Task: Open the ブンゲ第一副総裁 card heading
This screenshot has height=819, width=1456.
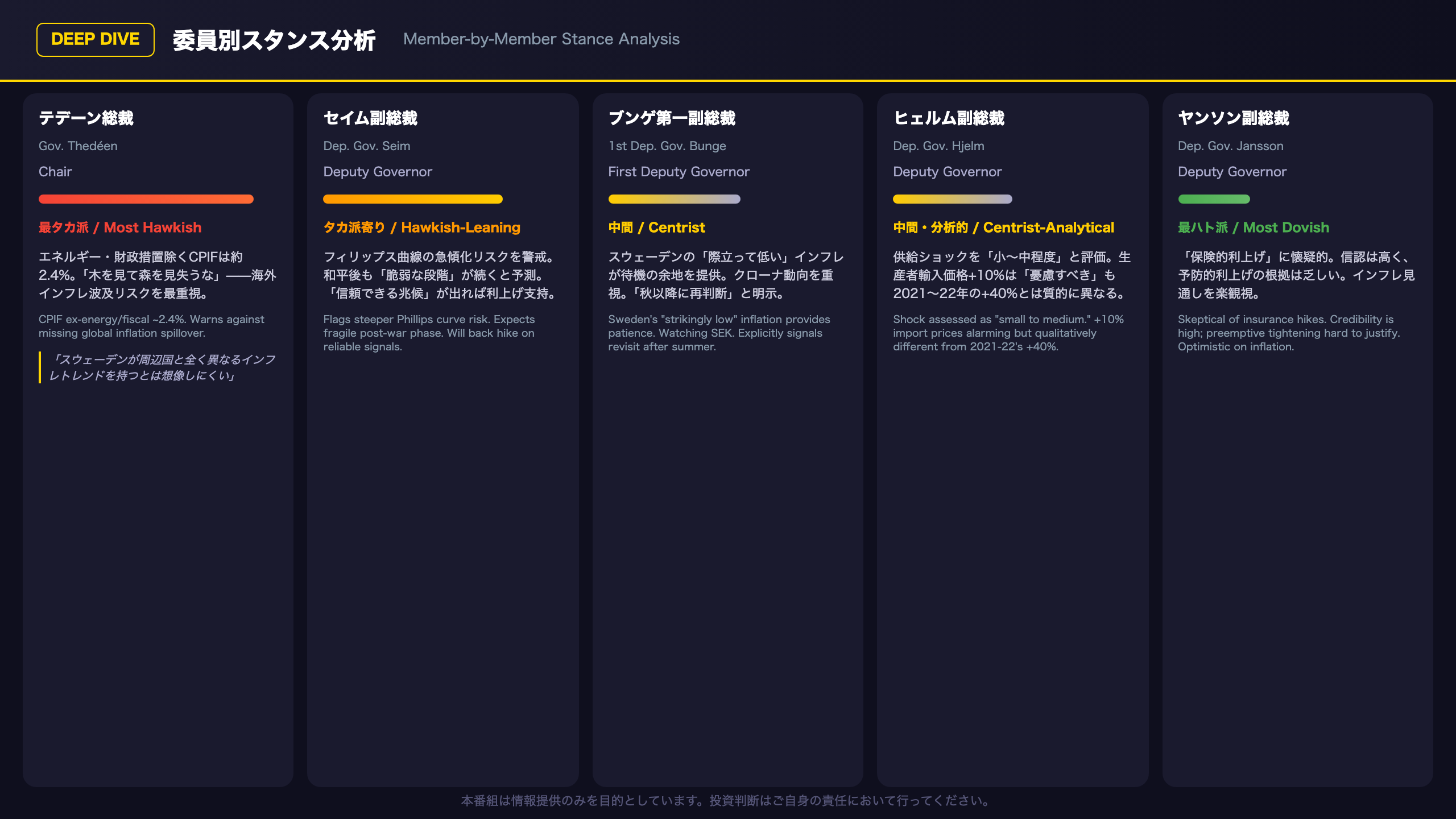Action: [x=672, y=118]
